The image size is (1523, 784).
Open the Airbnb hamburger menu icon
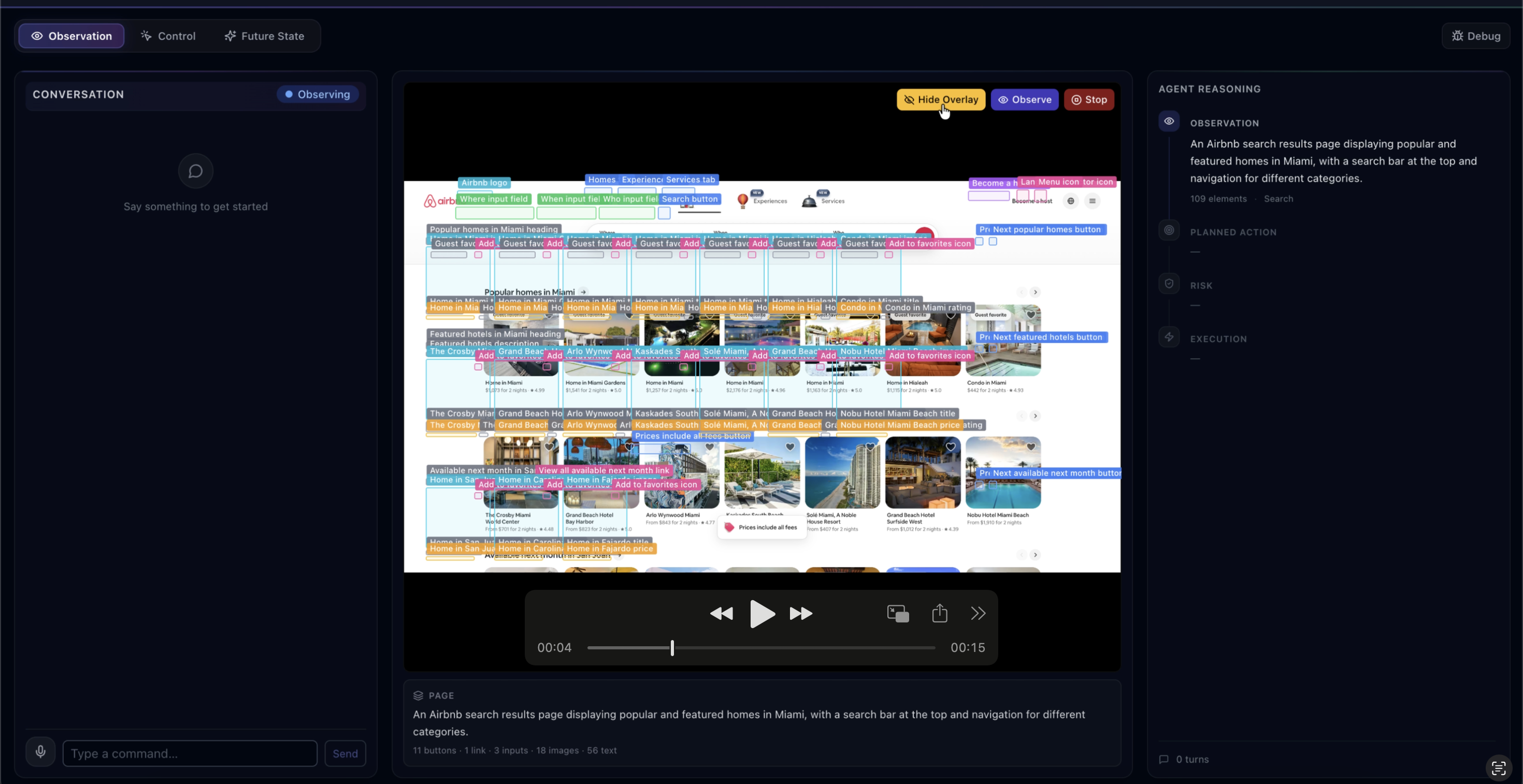1093,201
